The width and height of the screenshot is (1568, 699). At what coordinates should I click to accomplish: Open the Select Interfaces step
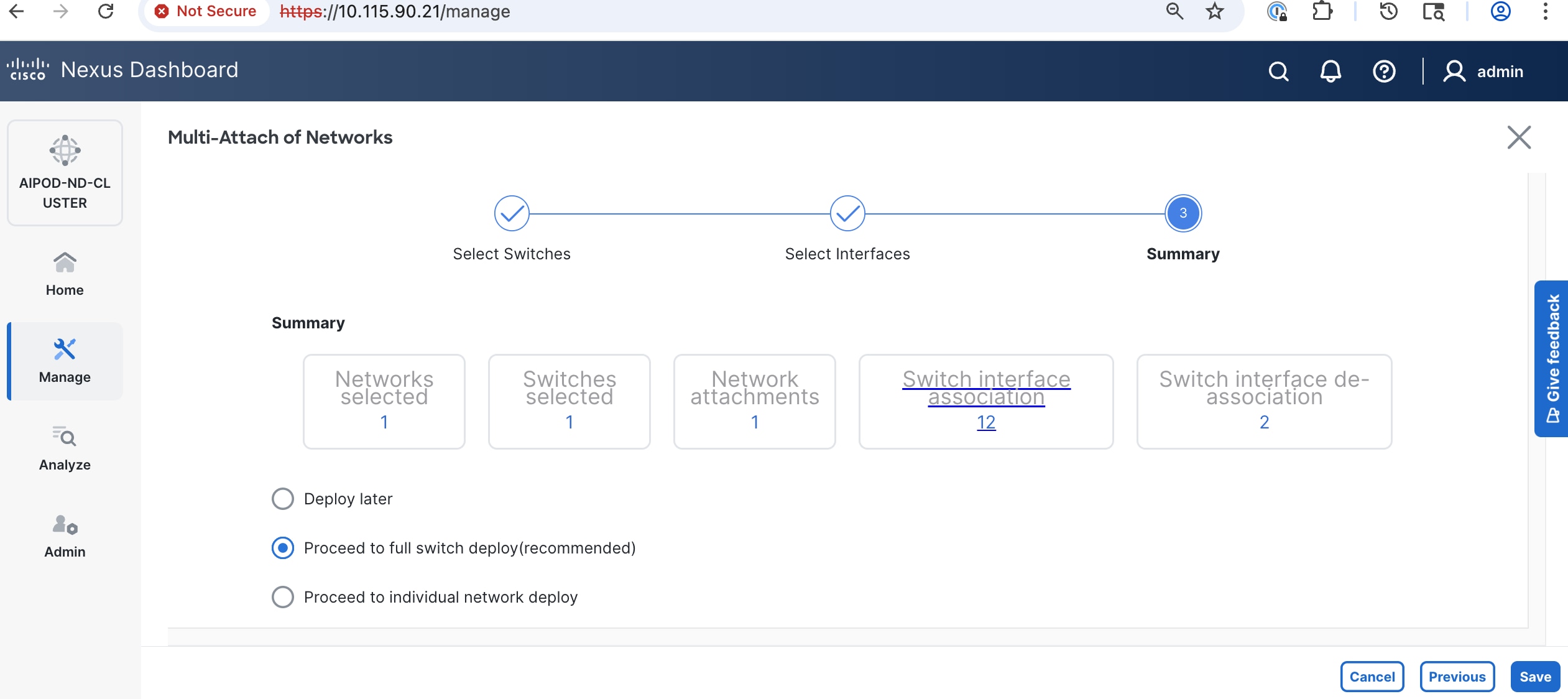(847, 213)
